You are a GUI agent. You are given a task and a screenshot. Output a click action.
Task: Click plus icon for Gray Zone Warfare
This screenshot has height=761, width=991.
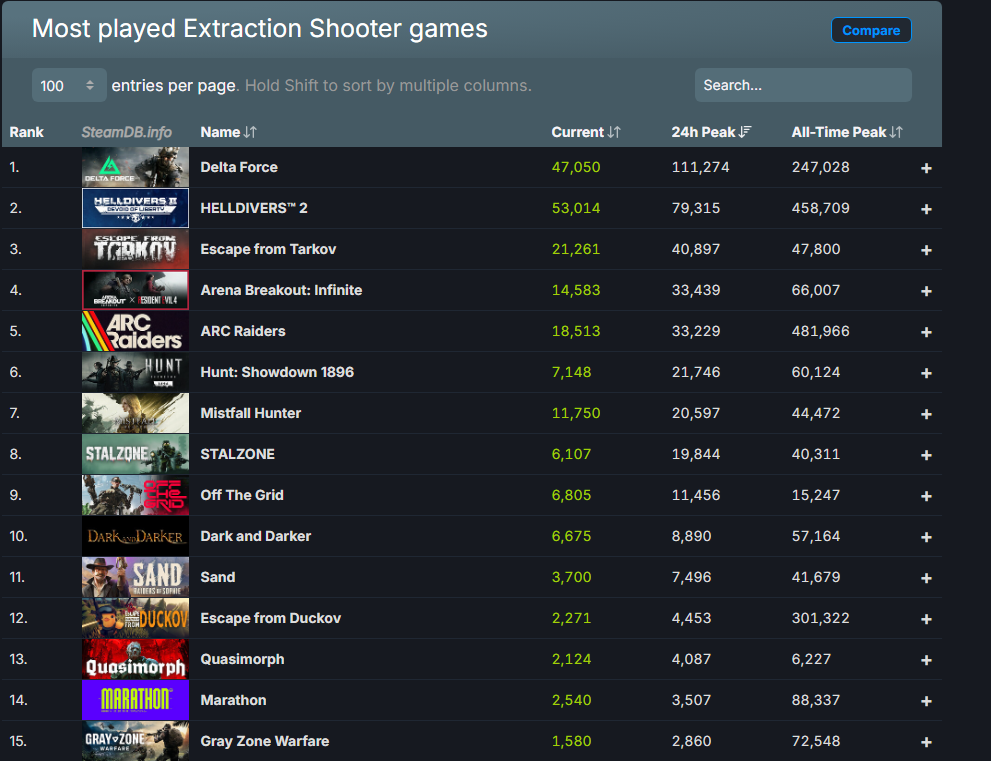point(926,743)
